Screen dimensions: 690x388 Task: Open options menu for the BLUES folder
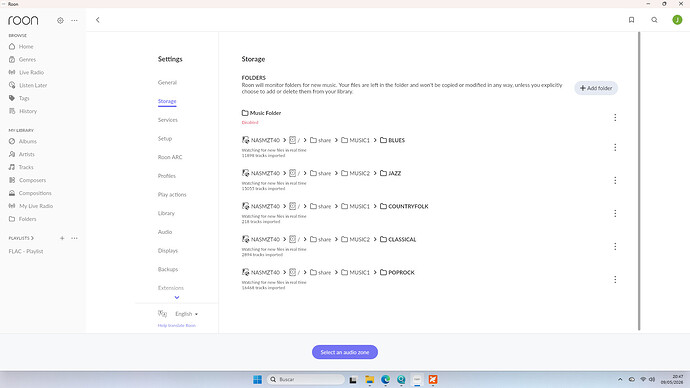615,147
